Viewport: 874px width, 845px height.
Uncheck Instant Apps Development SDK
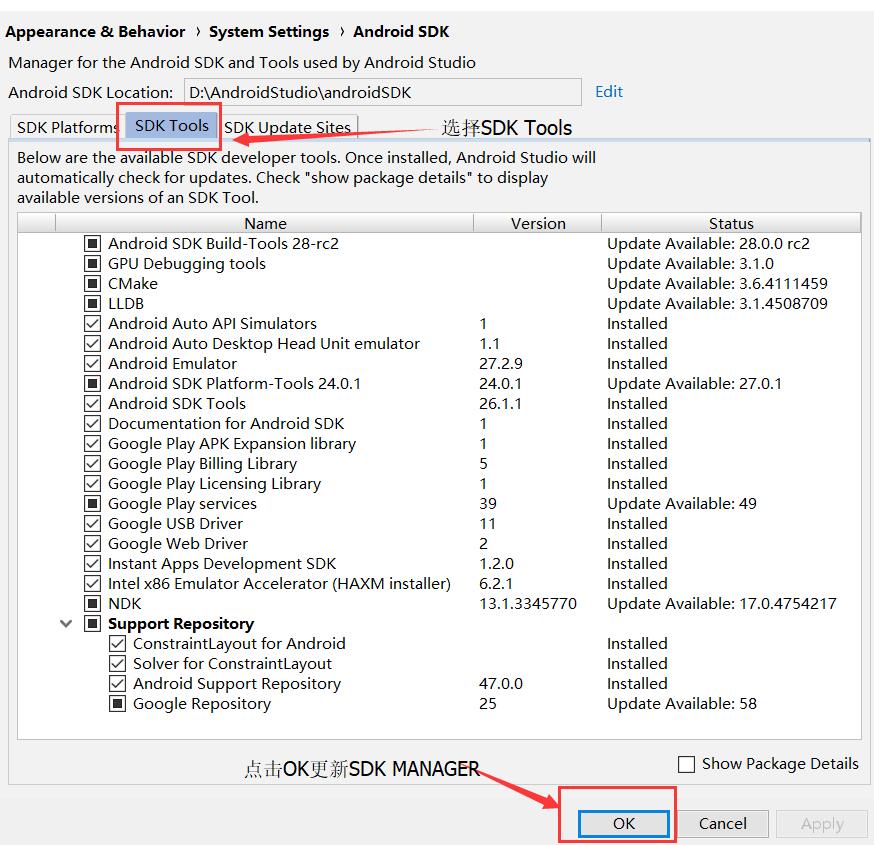pos(93,564)
